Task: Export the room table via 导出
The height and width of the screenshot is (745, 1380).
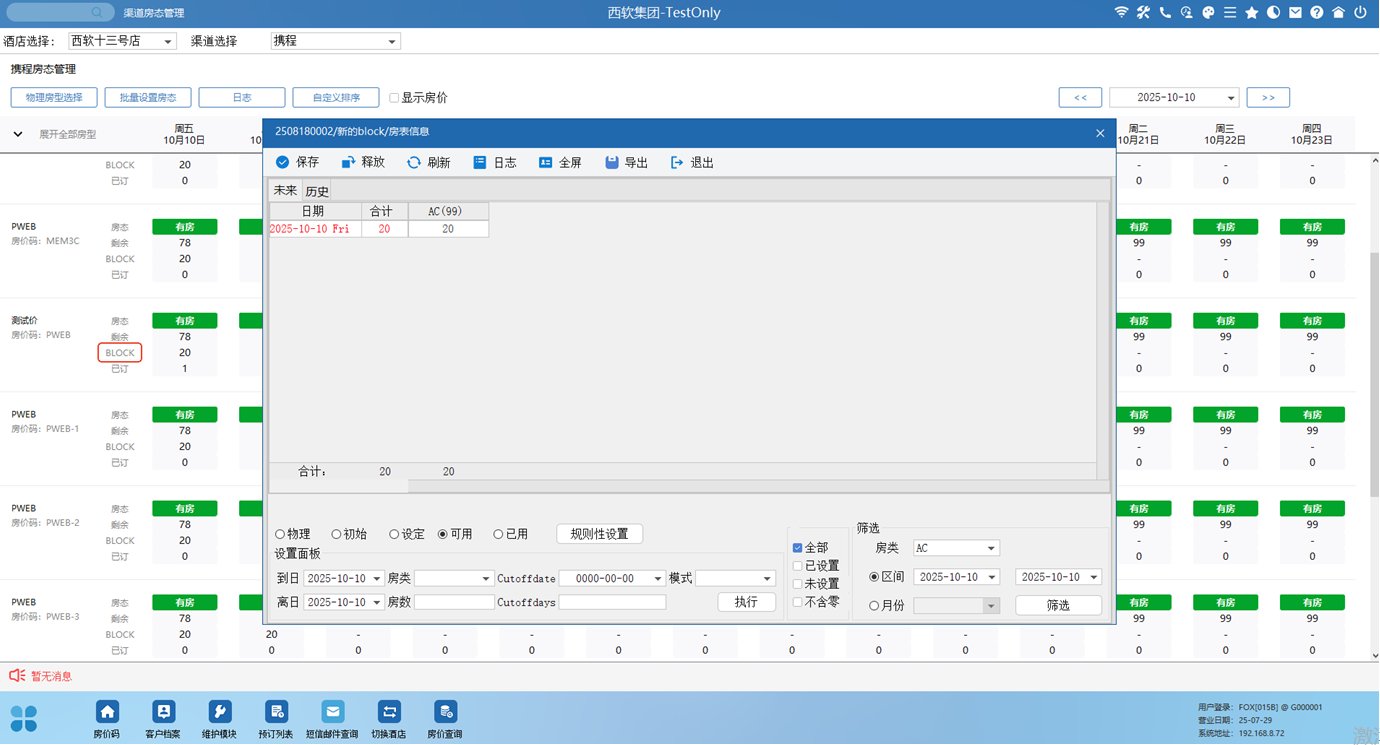Action: [612, 162]
